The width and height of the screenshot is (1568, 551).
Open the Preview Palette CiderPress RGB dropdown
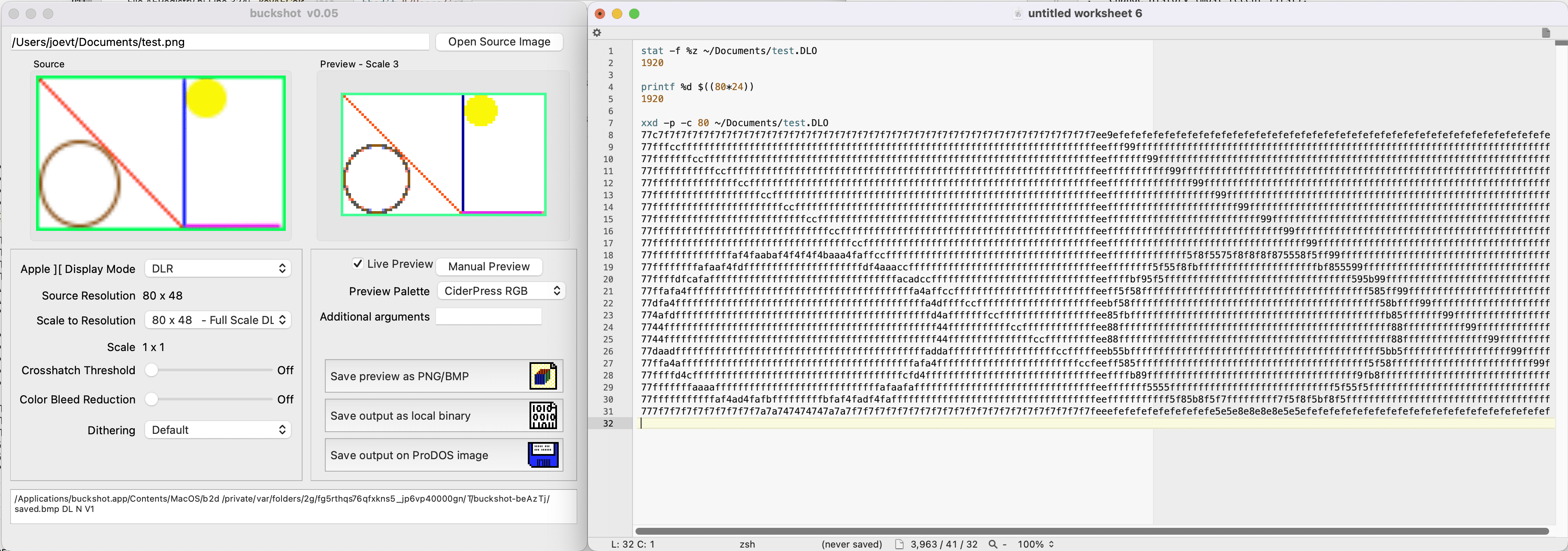501,291
